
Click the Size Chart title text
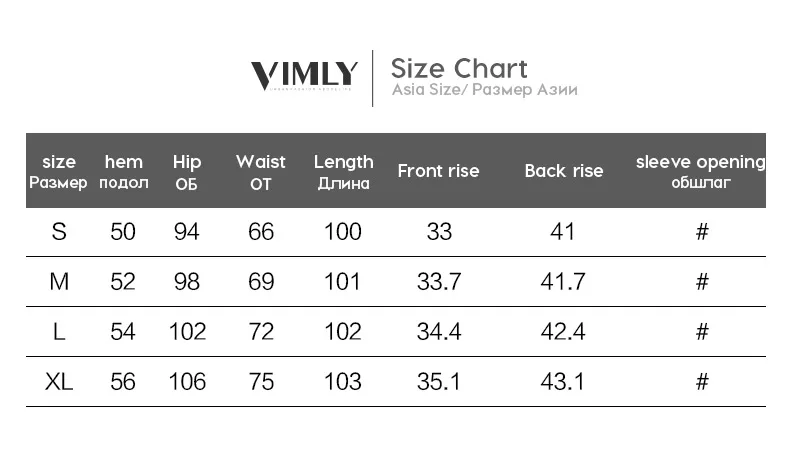pos(459,69)
